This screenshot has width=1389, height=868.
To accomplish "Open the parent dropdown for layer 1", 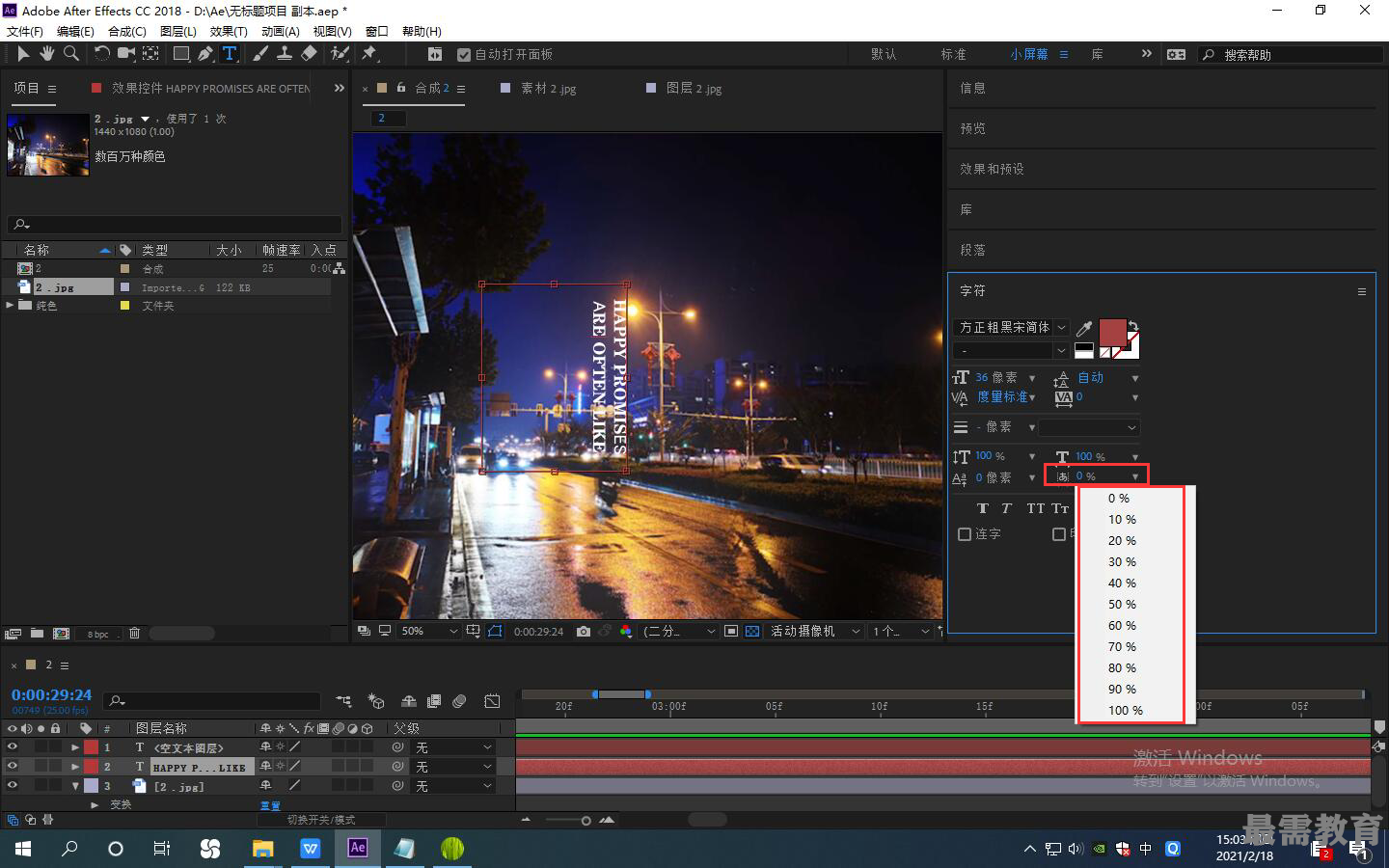I will click(x=453, y=747).
